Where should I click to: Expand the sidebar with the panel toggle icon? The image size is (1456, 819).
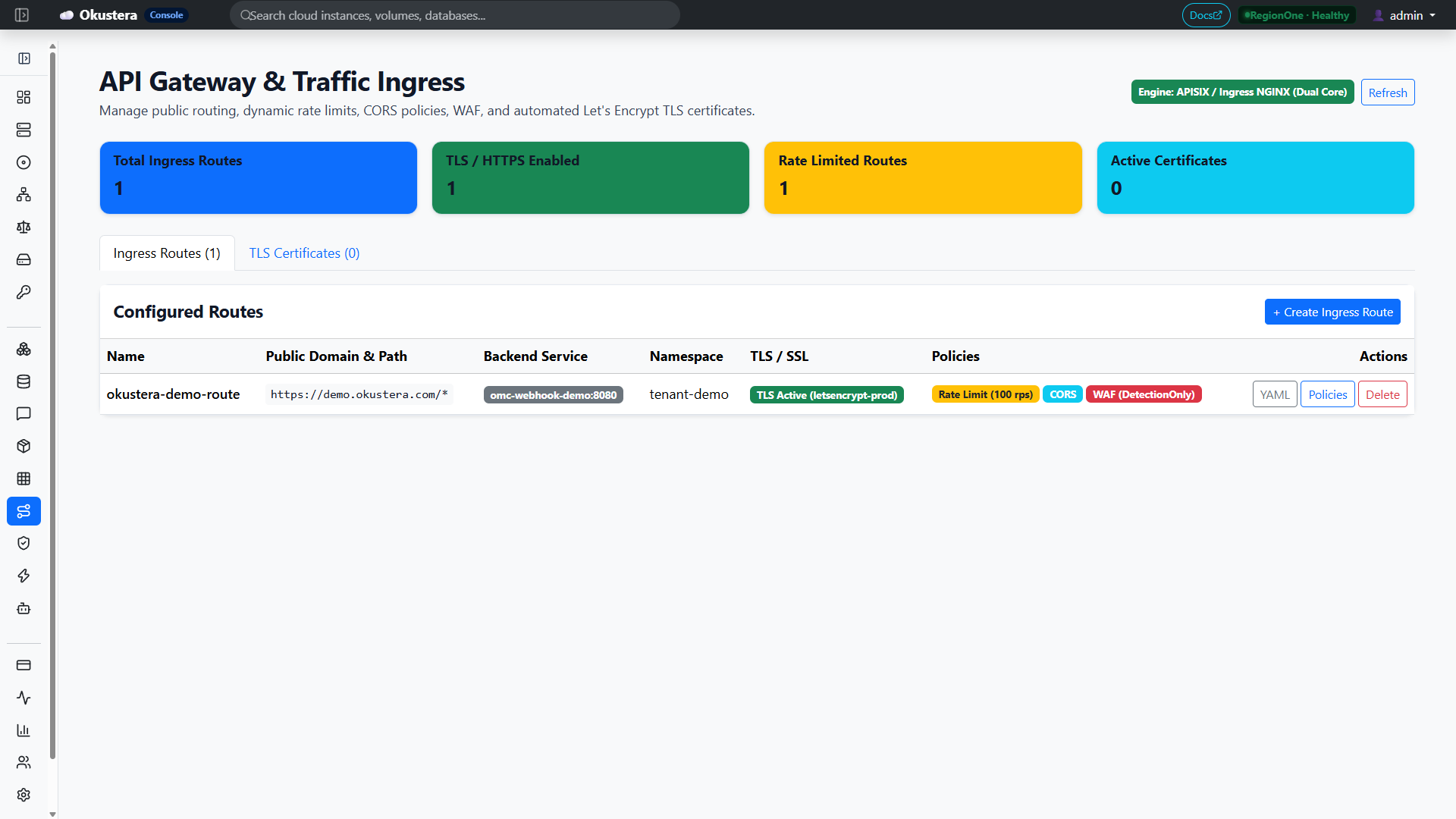24,58
